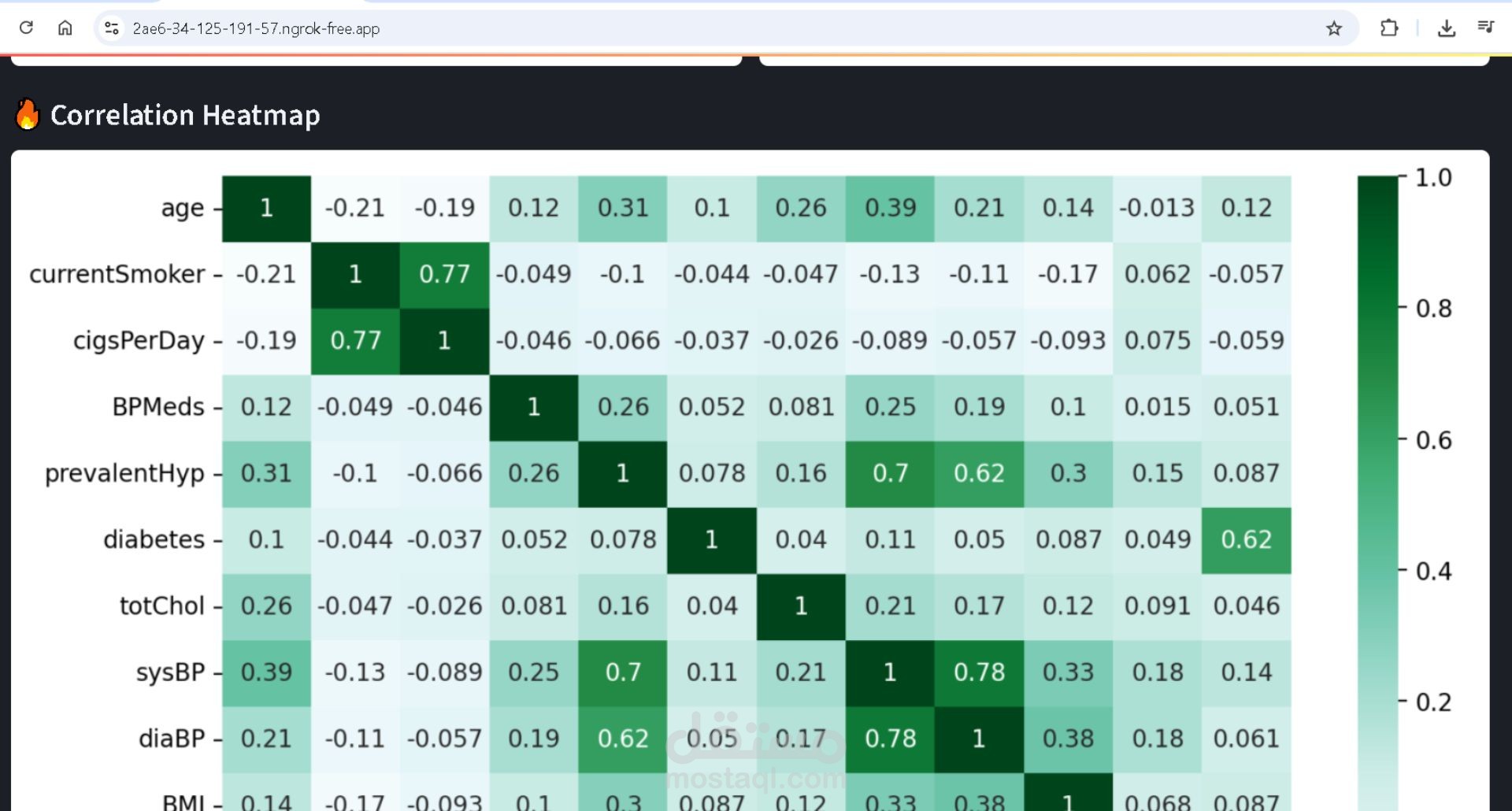Screen dimensions: 1512x811
Task: Click the 0.2 tick on color scale
Action: (1433, 702)
